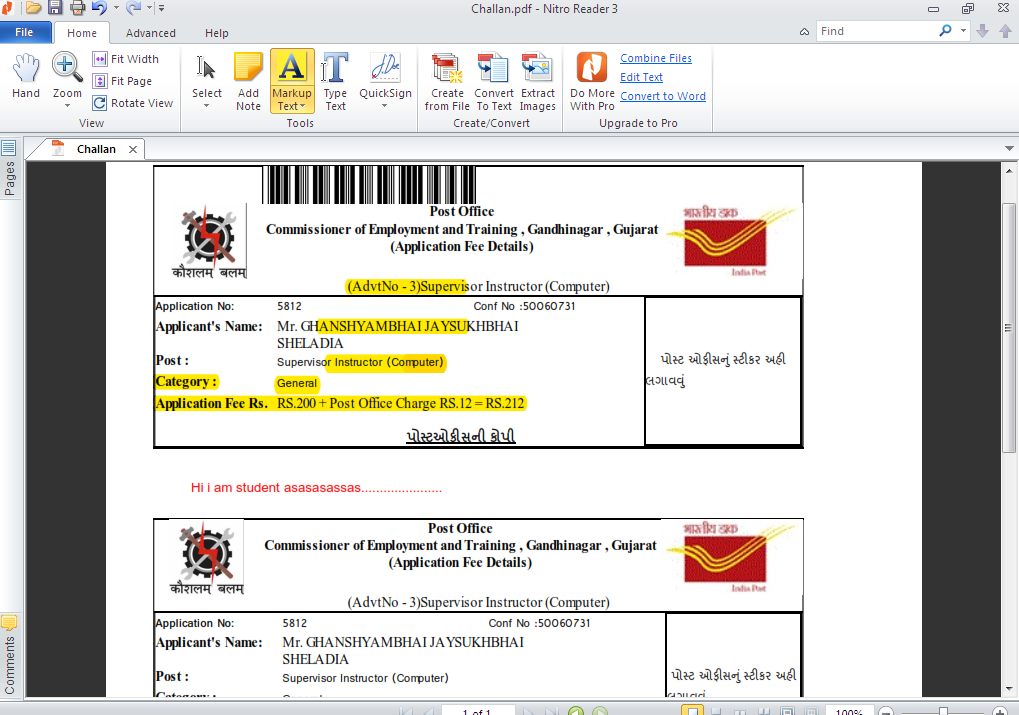The height and width of the screenshot is (715, 1019).
Task: Undo the last action
Action: 99,8
